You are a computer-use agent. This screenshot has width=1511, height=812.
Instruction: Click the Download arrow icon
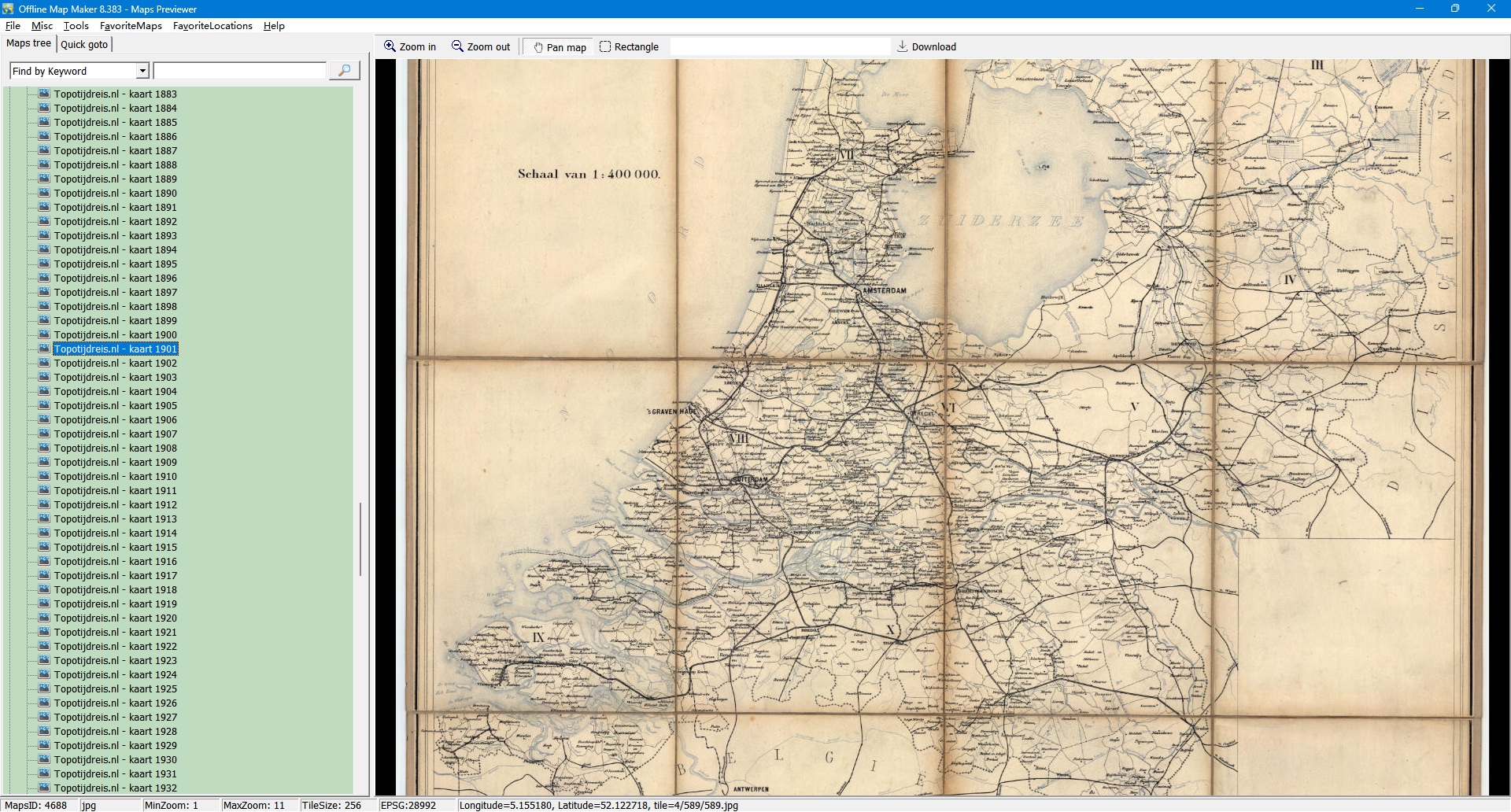pos(903,46)
